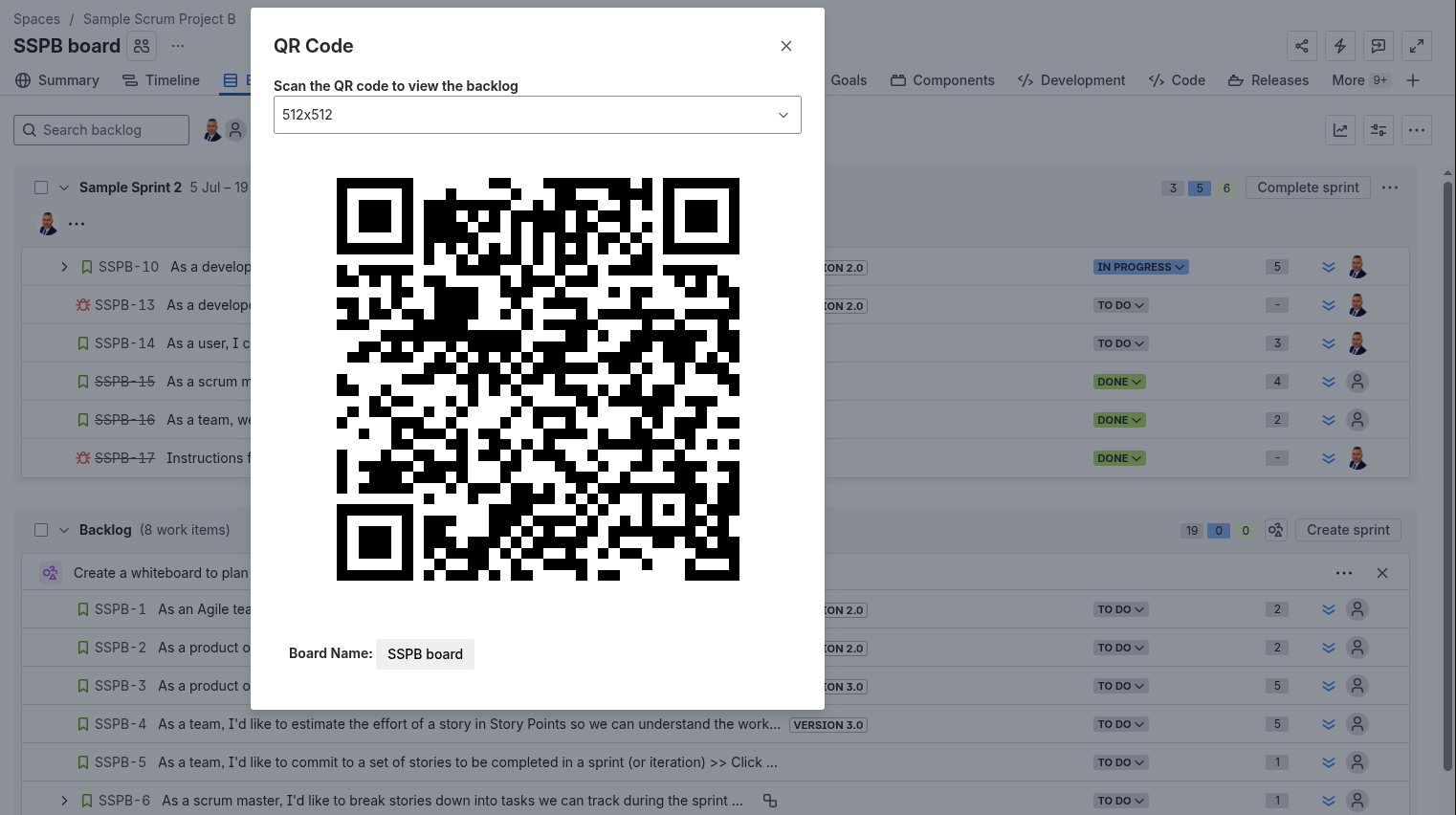Open the Sample Scrum Project B breadcrumb

tap(159, 19)
